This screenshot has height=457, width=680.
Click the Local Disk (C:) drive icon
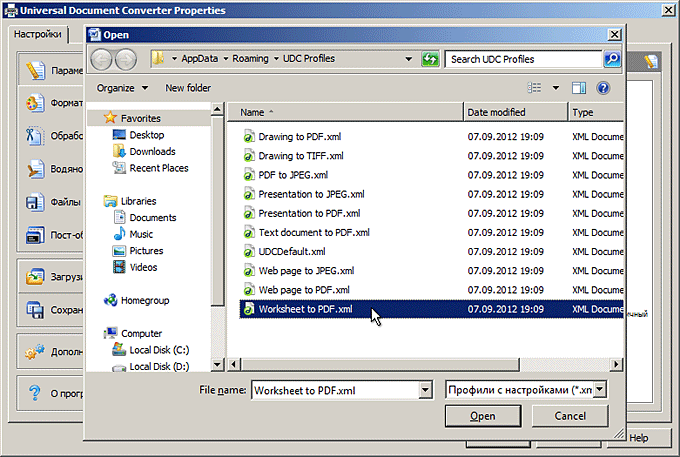(119, 349)
